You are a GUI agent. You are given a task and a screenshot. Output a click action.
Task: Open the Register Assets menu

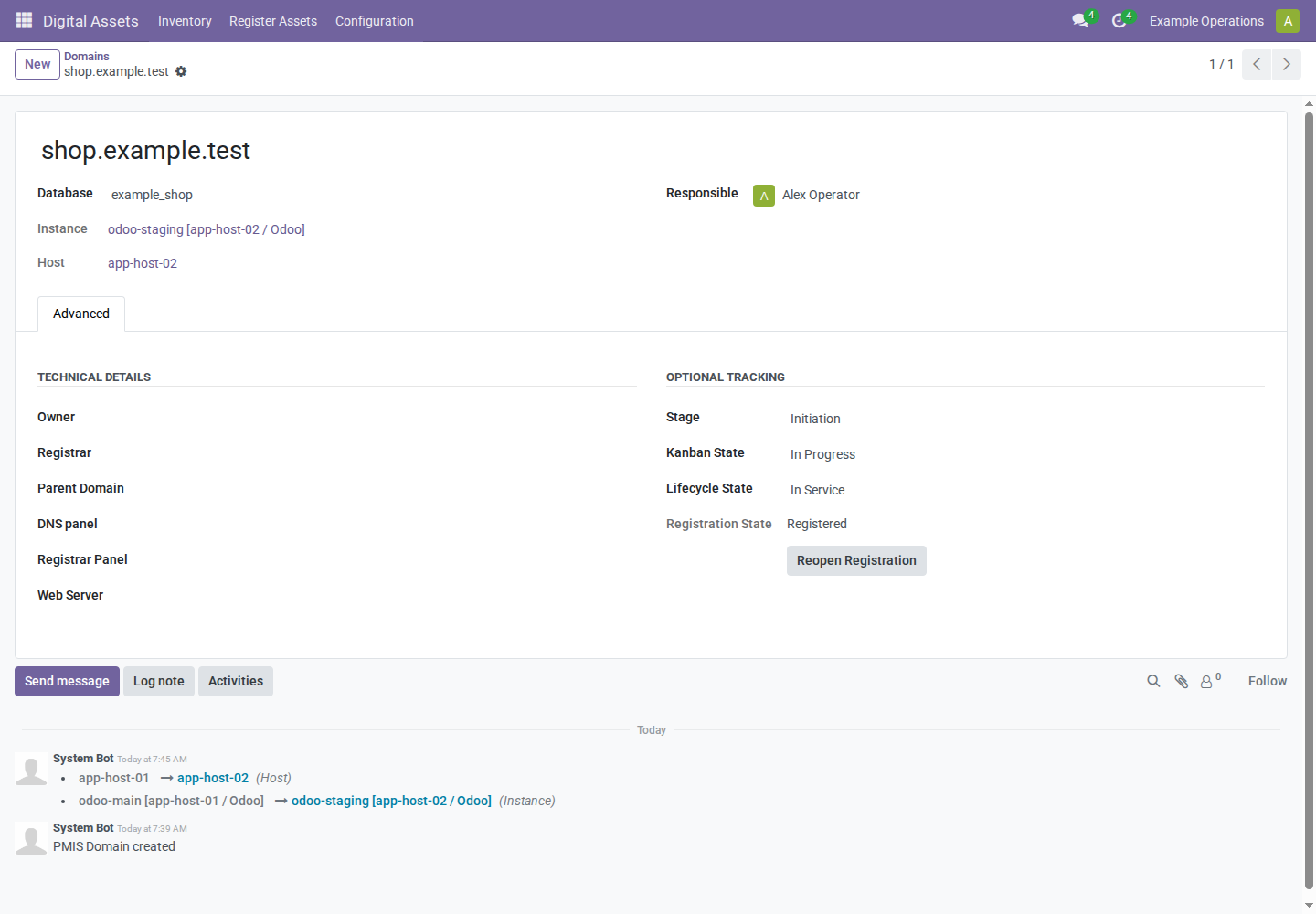[273, 21]
